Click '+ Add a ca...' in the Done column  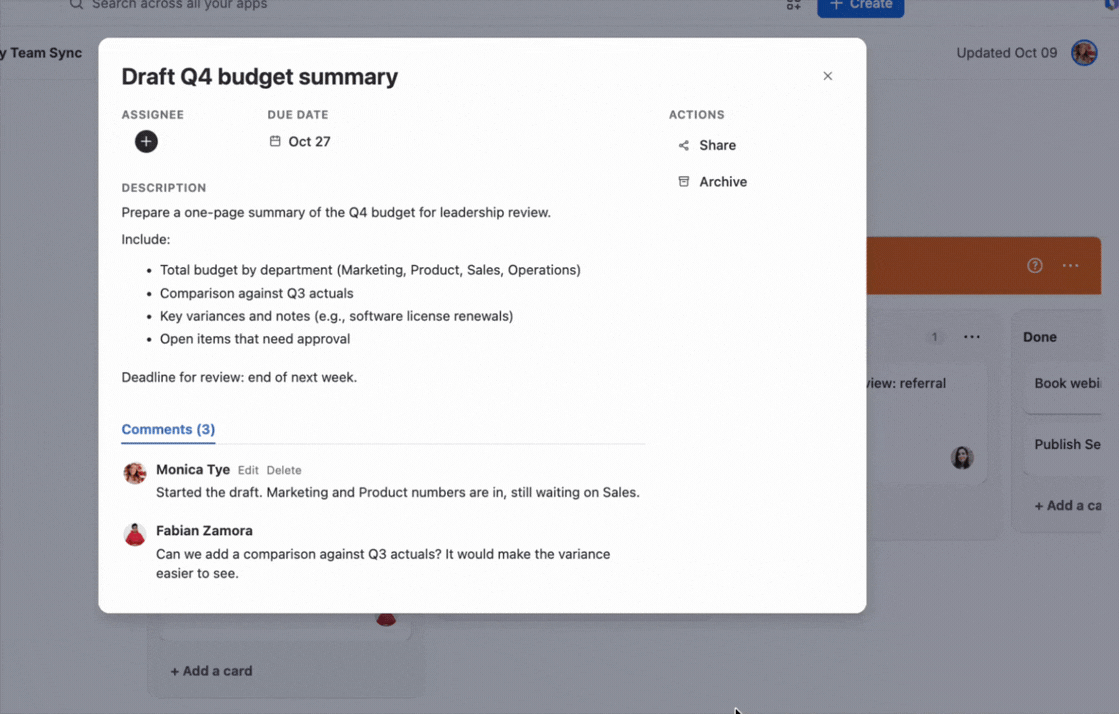[x=1068, y=506]
